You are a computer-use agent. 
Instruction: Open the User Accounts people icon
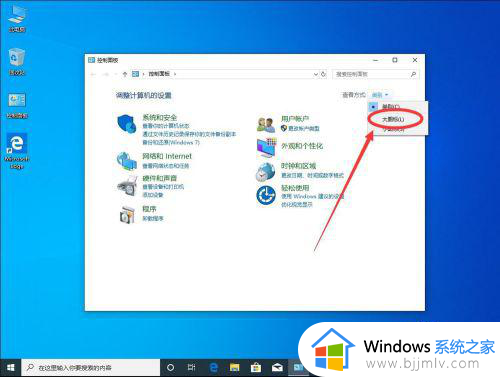pos(266,124)
